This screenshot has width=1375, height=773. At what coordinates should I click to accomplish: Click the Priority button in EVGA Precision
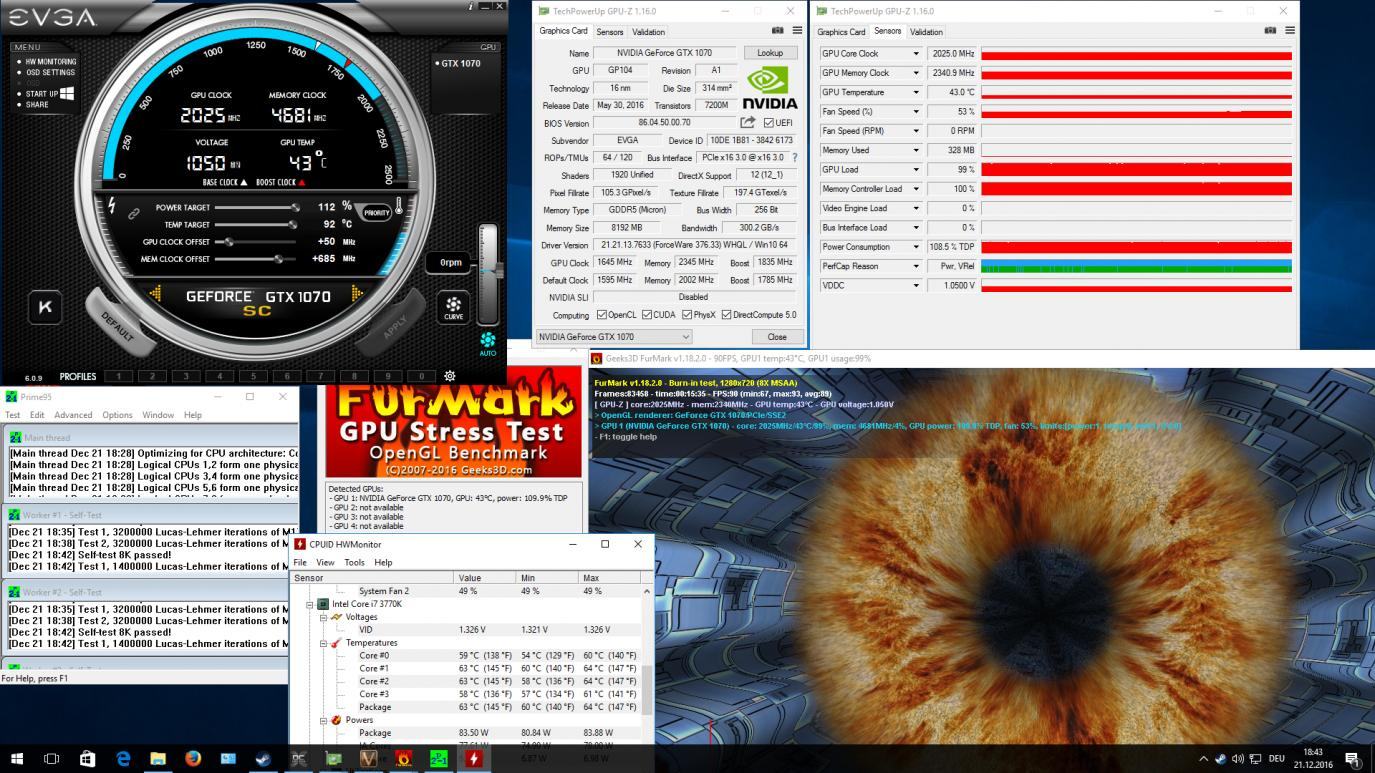point(376,213)
